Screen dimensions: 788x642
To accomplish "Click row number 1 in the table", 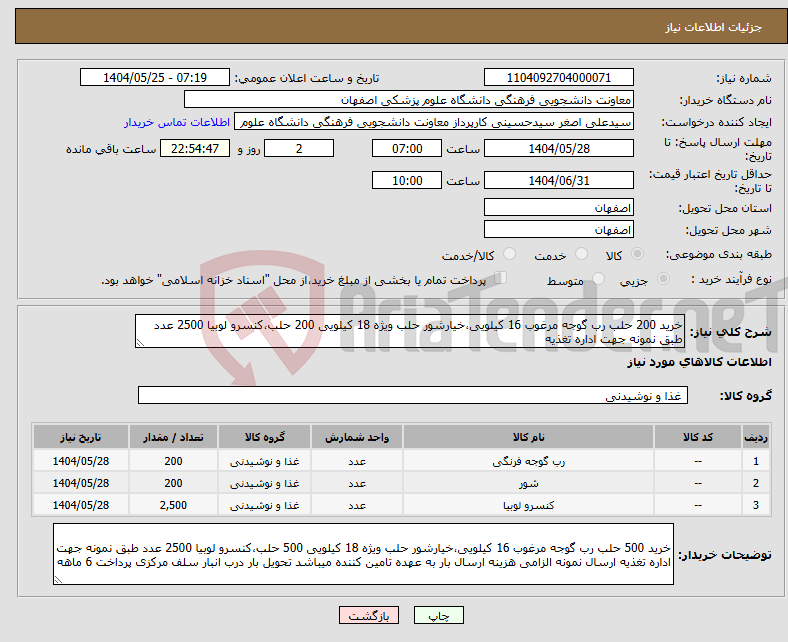I will pos(755,461).
